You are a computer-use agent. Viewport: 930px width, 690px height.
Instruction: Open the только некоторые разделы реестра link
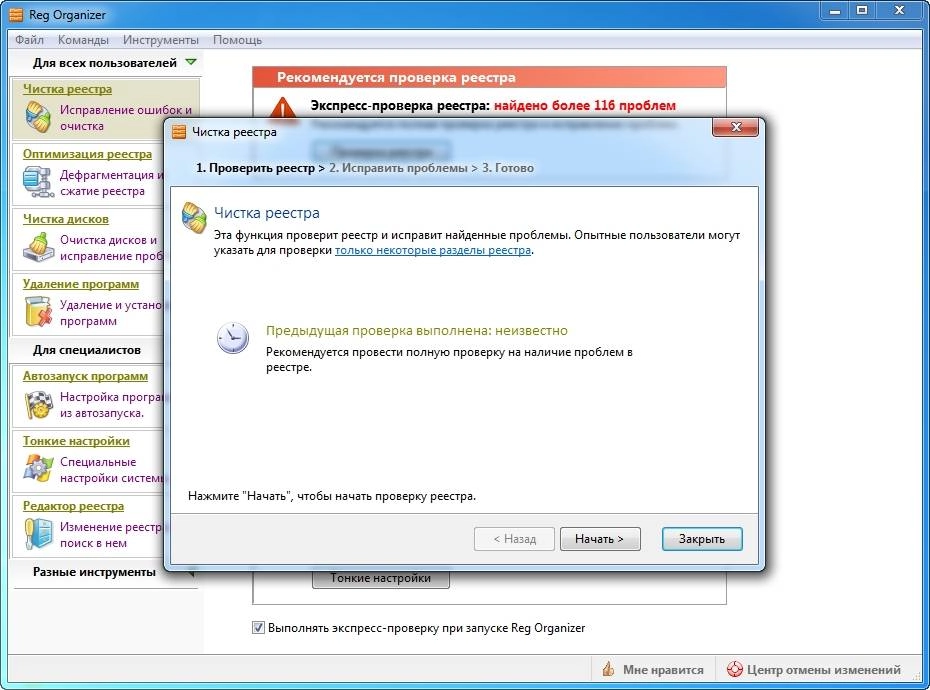pyautogui.click(x=433, y=250)
